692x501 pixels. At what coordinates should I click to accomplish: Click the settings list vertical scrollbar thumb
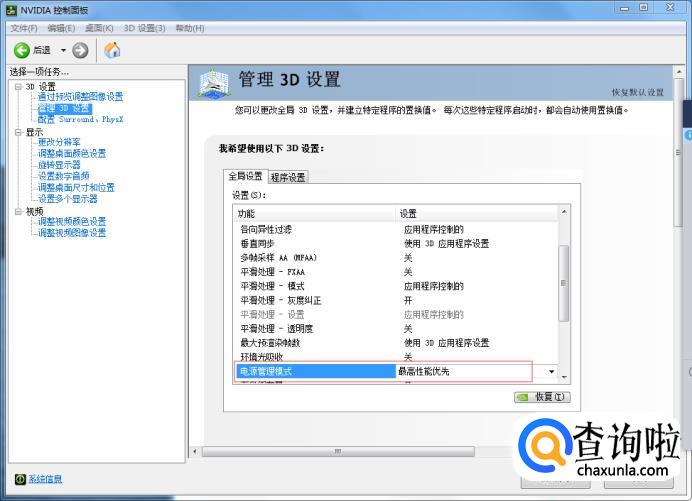tap(564, 283)
